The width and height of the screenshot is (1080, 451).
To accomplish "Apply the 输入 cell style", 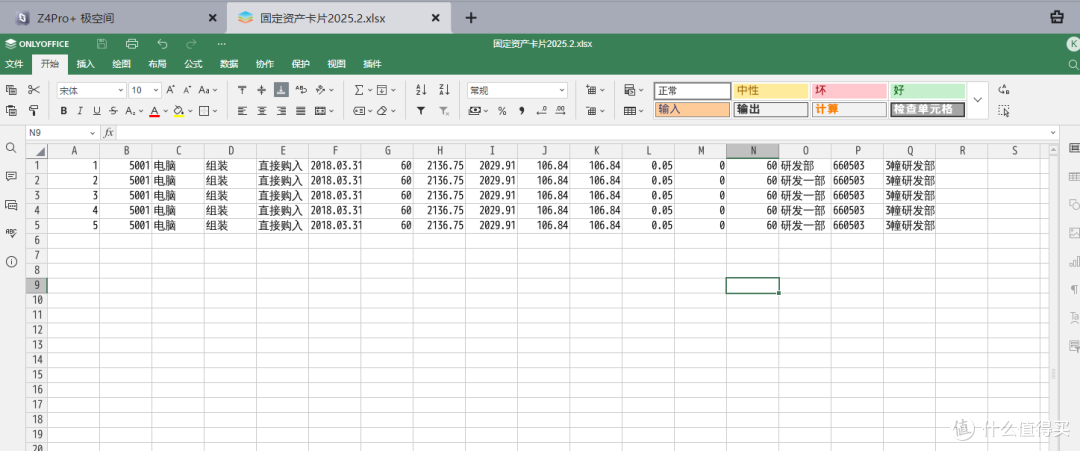I will tap(692, 109).
